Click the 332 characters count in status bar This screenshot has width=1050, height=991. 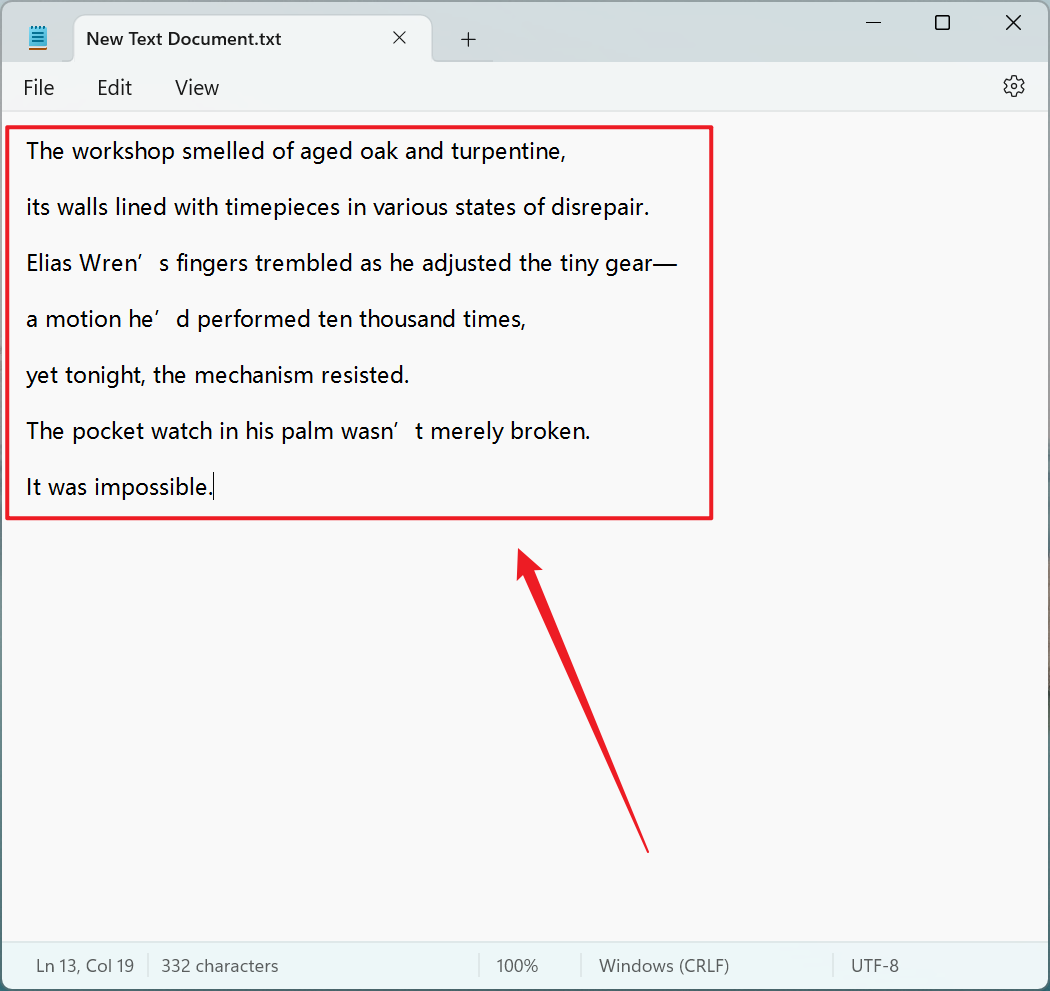pyautogui.click(x=220, y=966)
